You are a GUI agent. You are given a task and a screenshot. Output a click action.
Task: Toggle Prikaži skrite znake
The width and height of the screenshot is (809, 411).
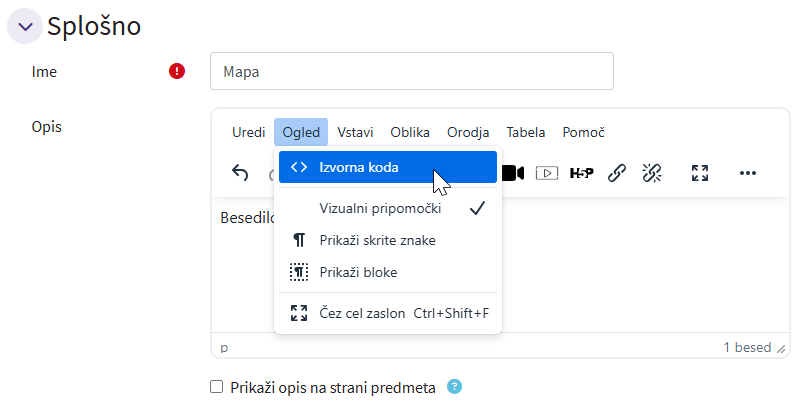[377, 240]
